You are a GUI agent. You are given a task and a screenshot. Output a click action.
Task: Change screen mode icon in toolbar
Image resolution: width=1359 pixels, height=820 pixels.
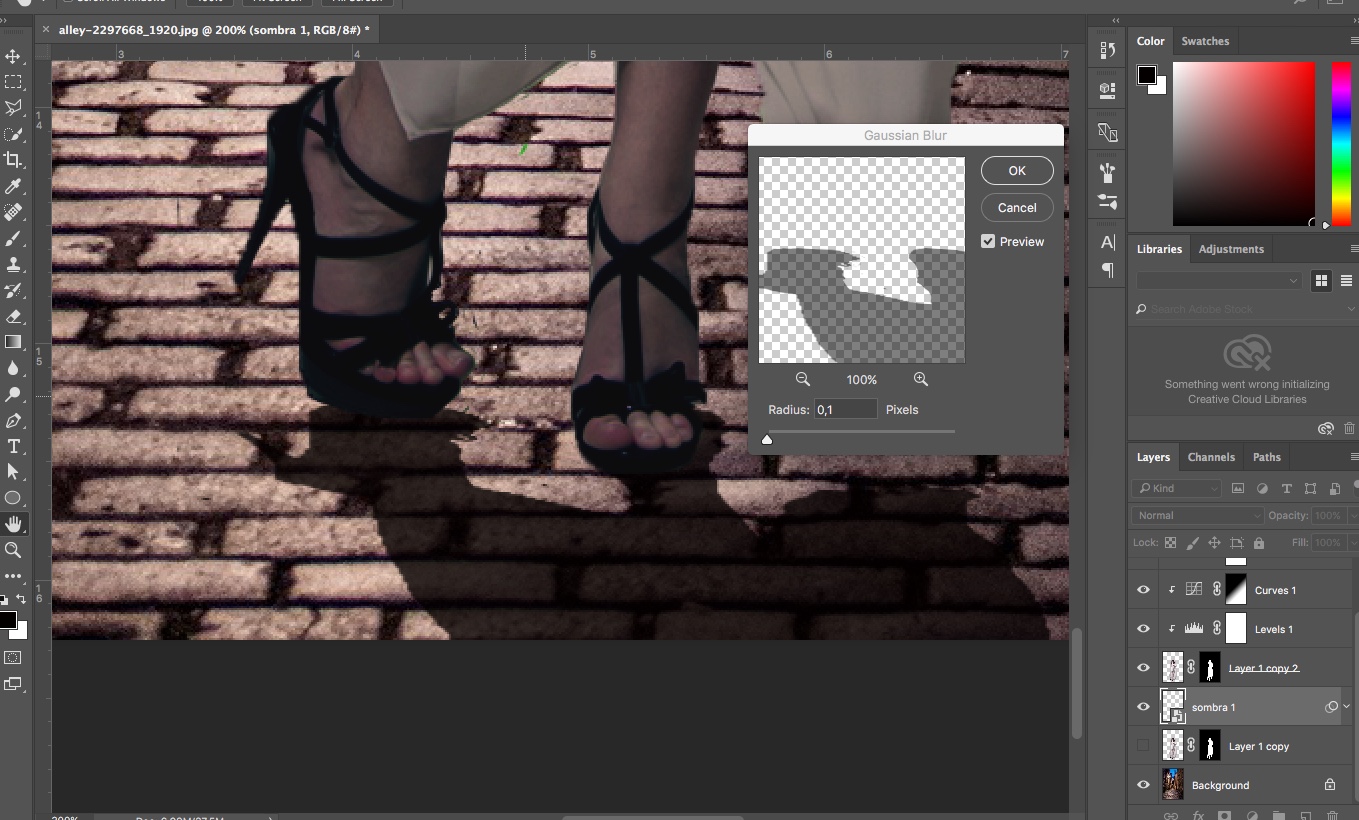[x=13, y=684]
